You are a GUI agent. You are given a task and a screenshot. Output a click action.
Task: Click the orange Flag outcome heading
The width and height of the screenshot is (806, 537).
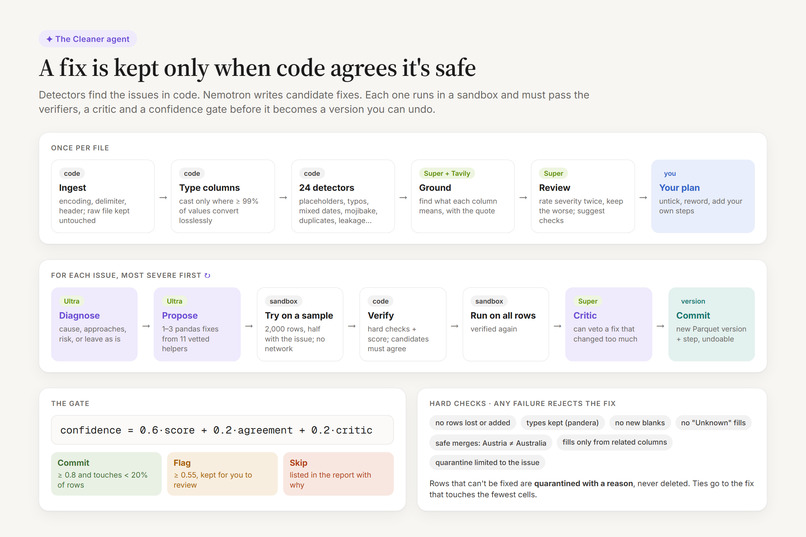[182, 462]
